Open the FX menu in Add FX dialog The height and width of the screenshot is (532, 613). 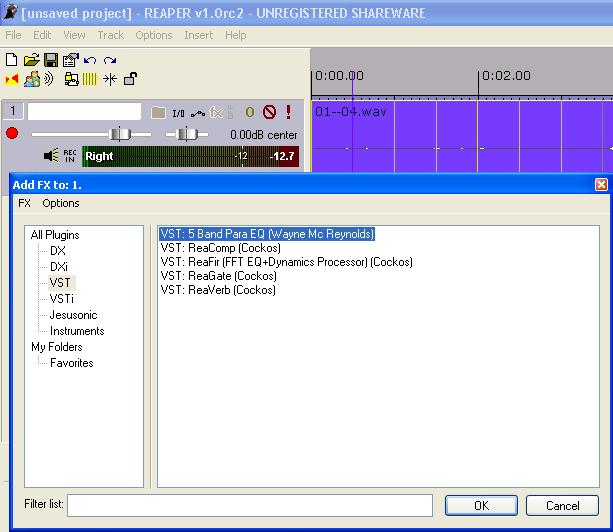24,203
